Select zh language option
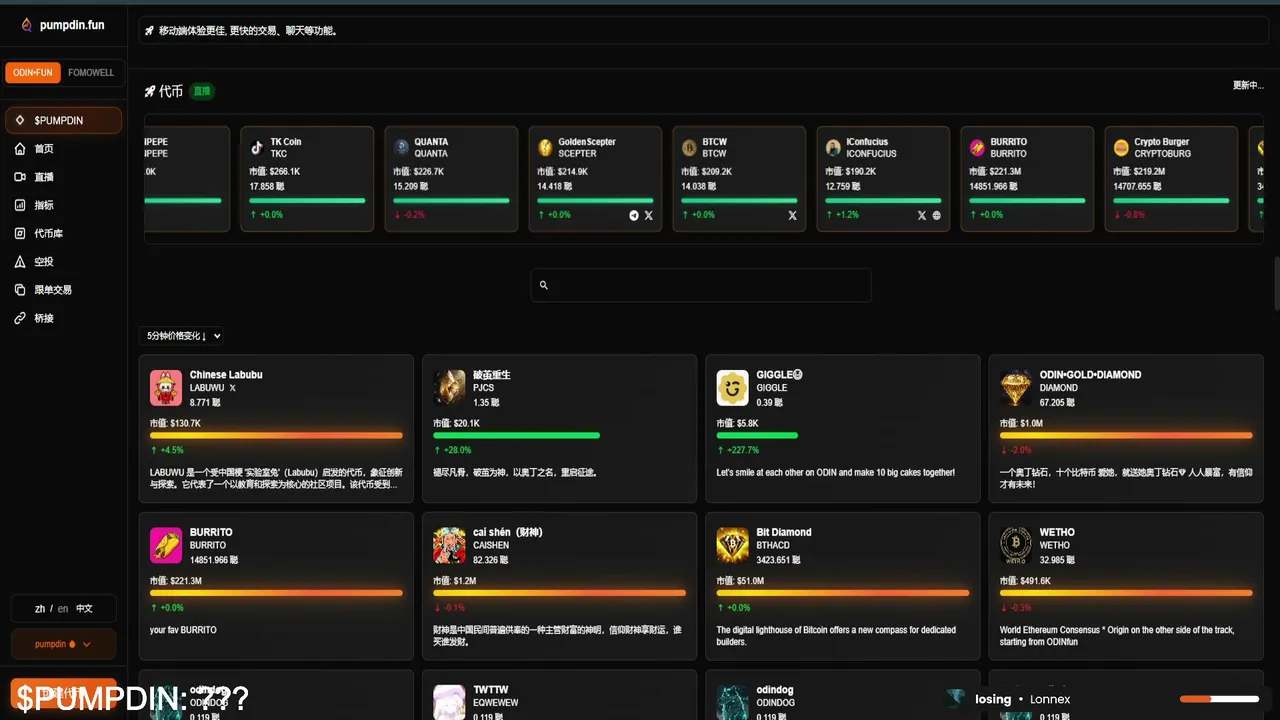The height and width of the screenshot is (720, 1280). tap(40, 608)
